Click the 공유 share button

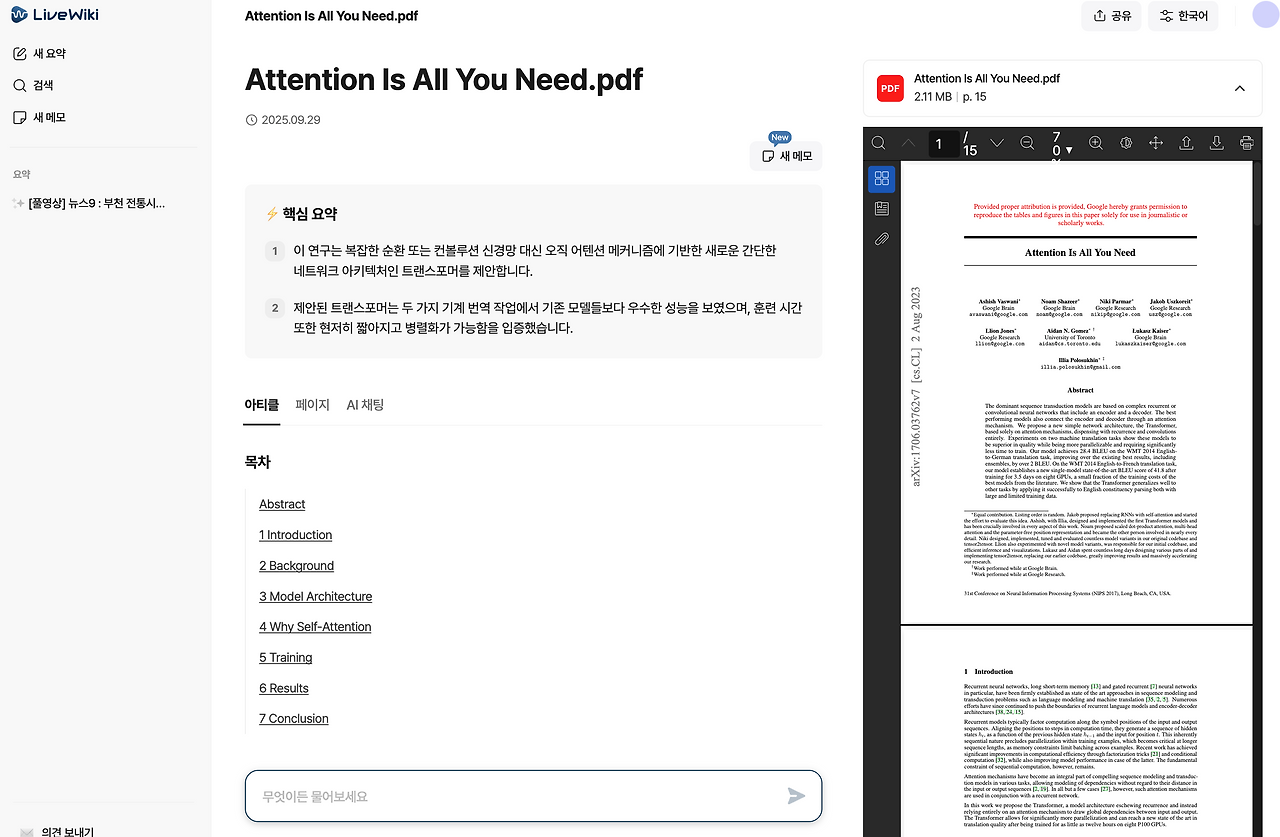(1111, 15)
